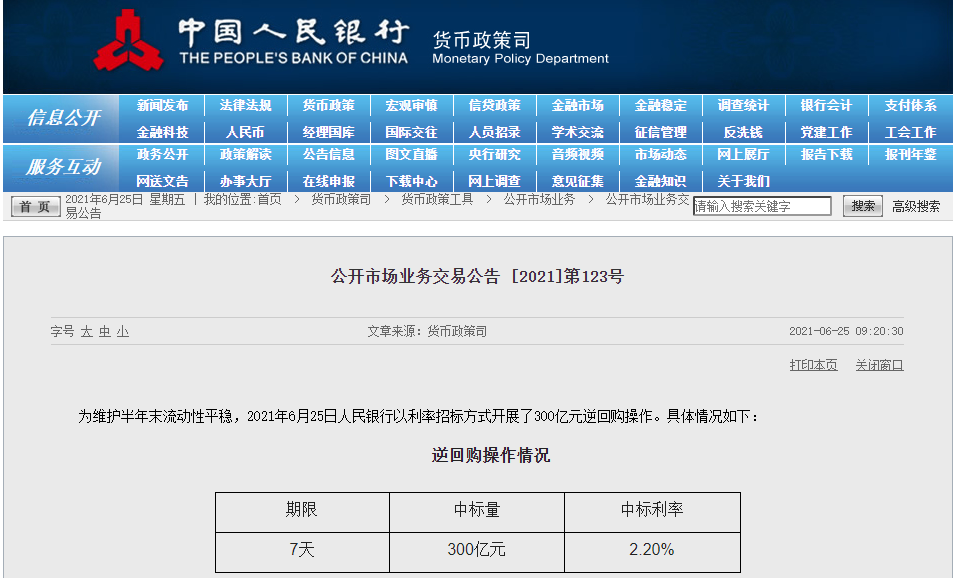Open 货币政策 menu item
This screenshot has height=578, width=955.
328,105
